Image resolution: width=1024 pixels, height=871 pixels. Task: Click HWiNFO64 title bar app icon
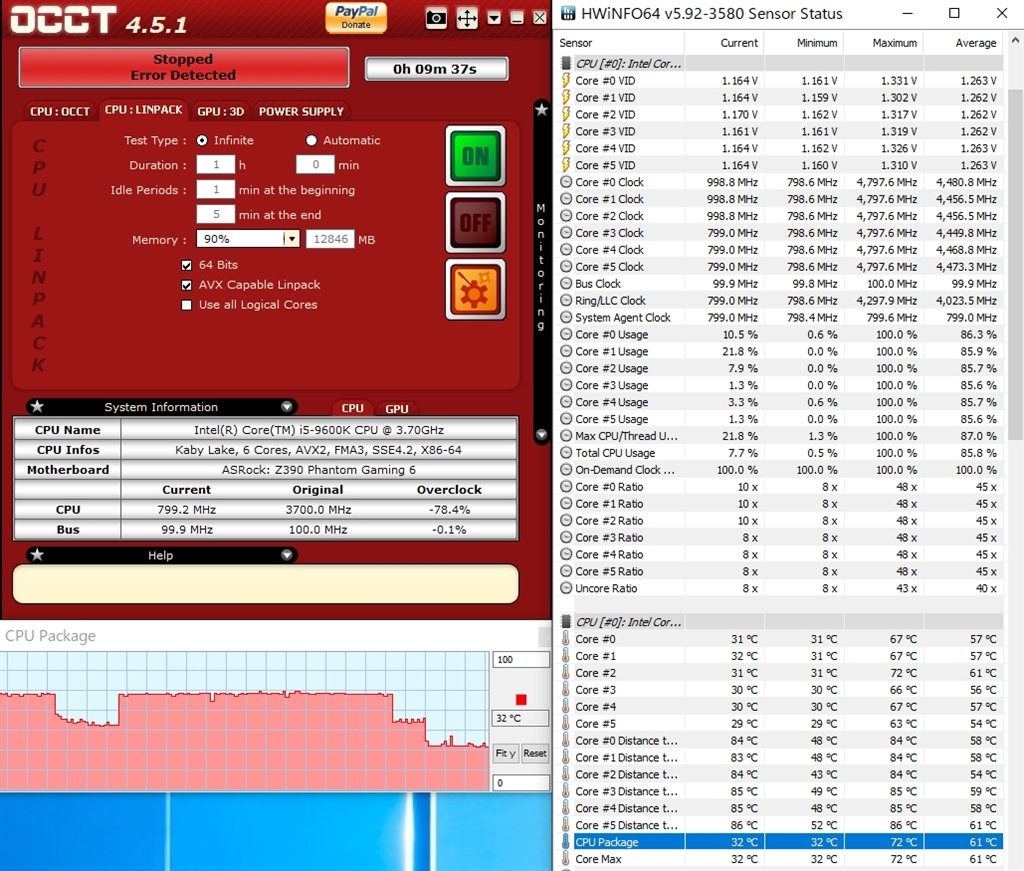(x=568, y=13)
